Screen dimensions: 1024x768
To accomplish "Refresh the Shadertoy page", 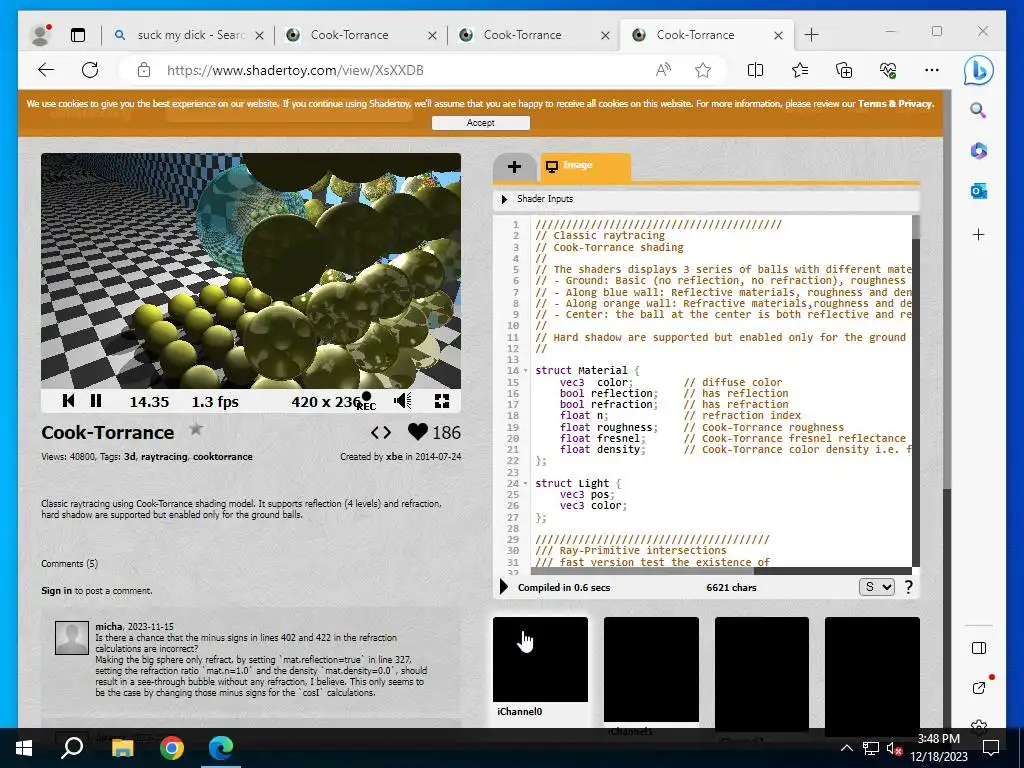I will (90, 70).
